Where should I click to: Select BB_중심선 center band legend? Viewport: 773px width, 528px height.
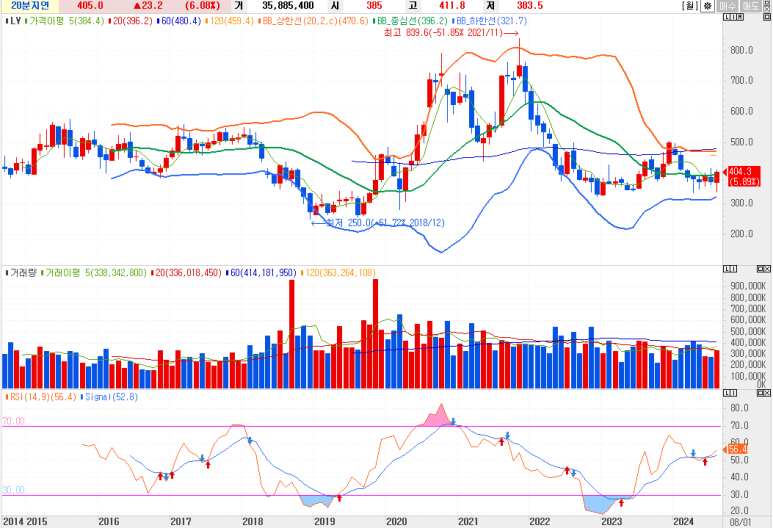410,21
